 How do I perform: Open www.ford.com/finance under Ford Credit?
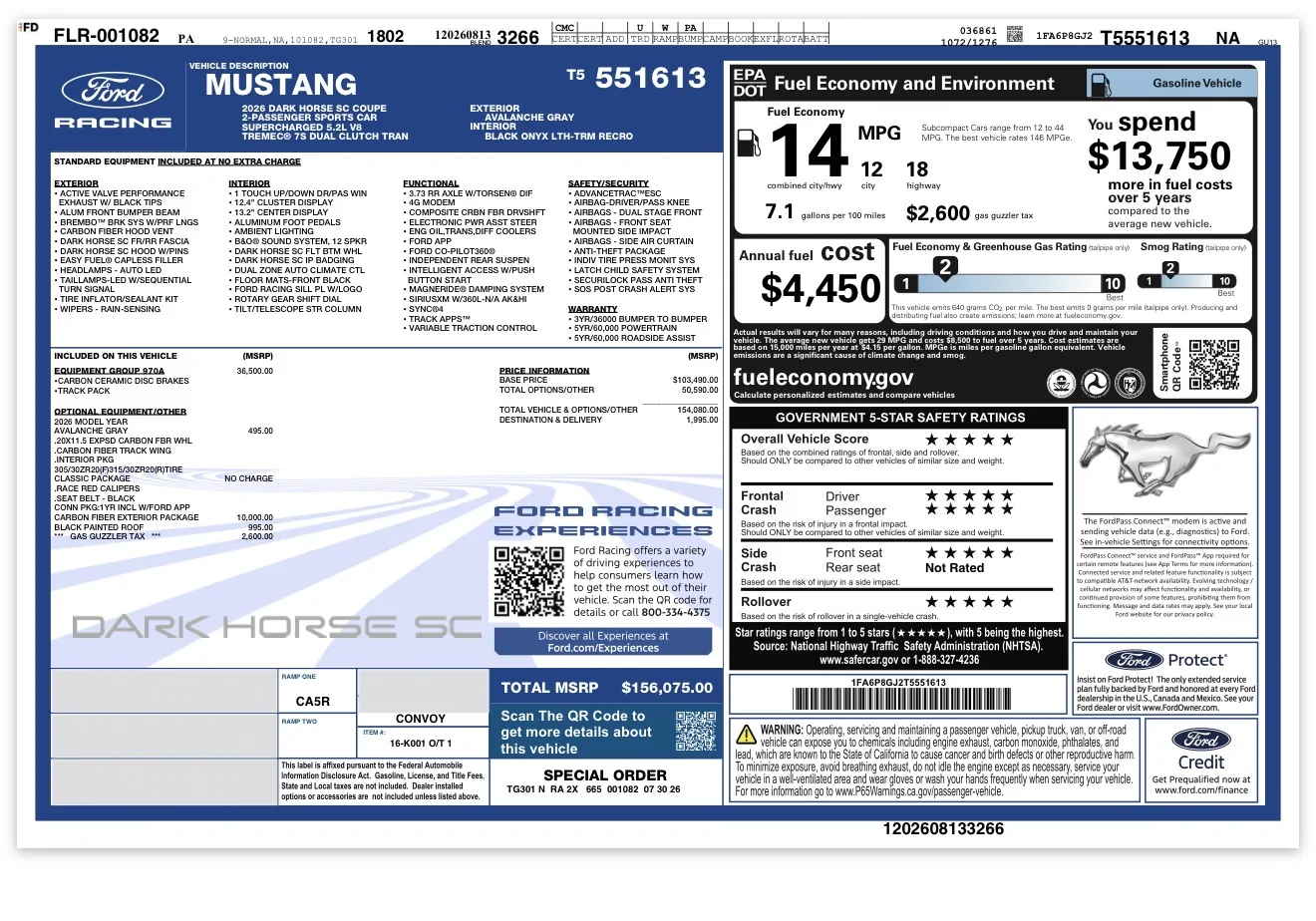[1201, 790]
